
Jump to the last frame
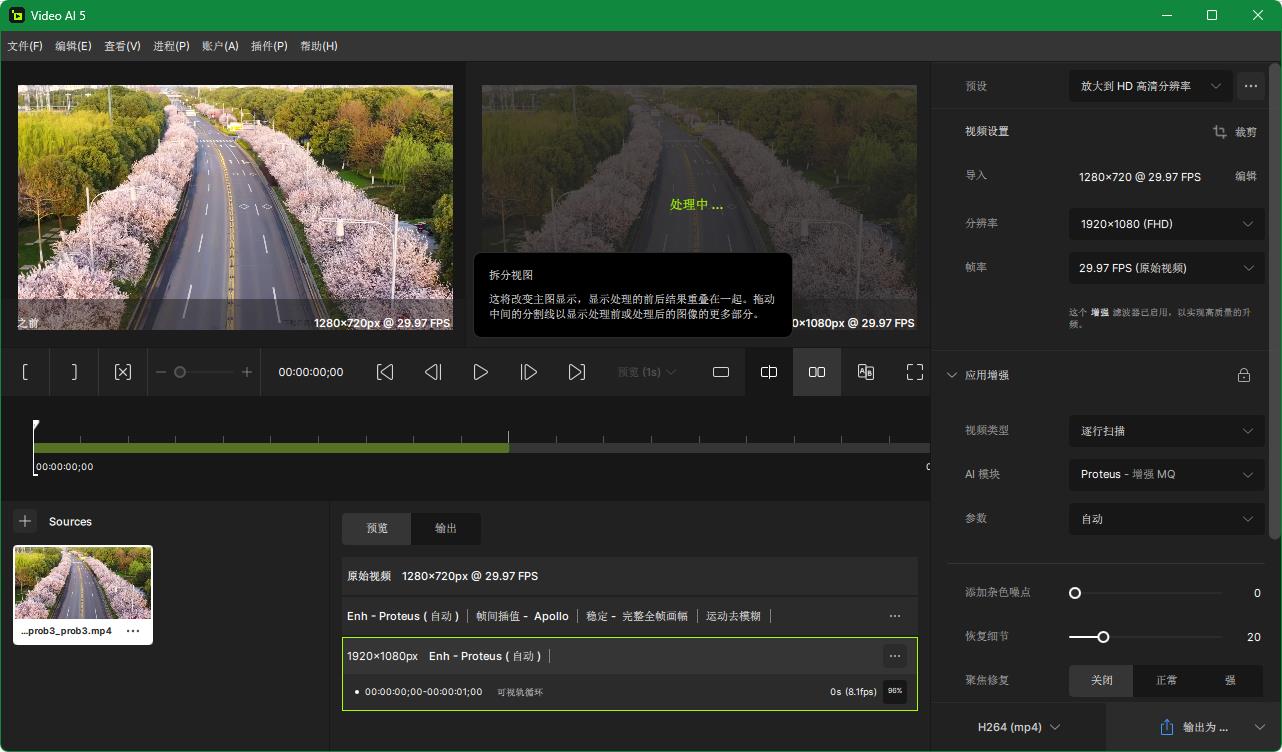(x=577, y=372)
